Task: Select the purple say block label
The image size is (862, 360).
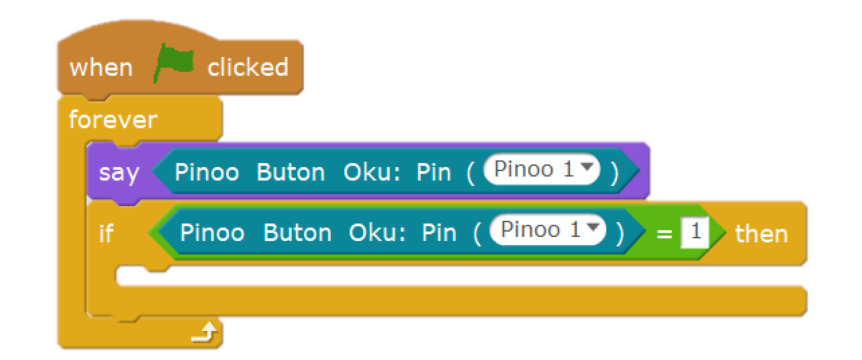Action: pos(119,173)
